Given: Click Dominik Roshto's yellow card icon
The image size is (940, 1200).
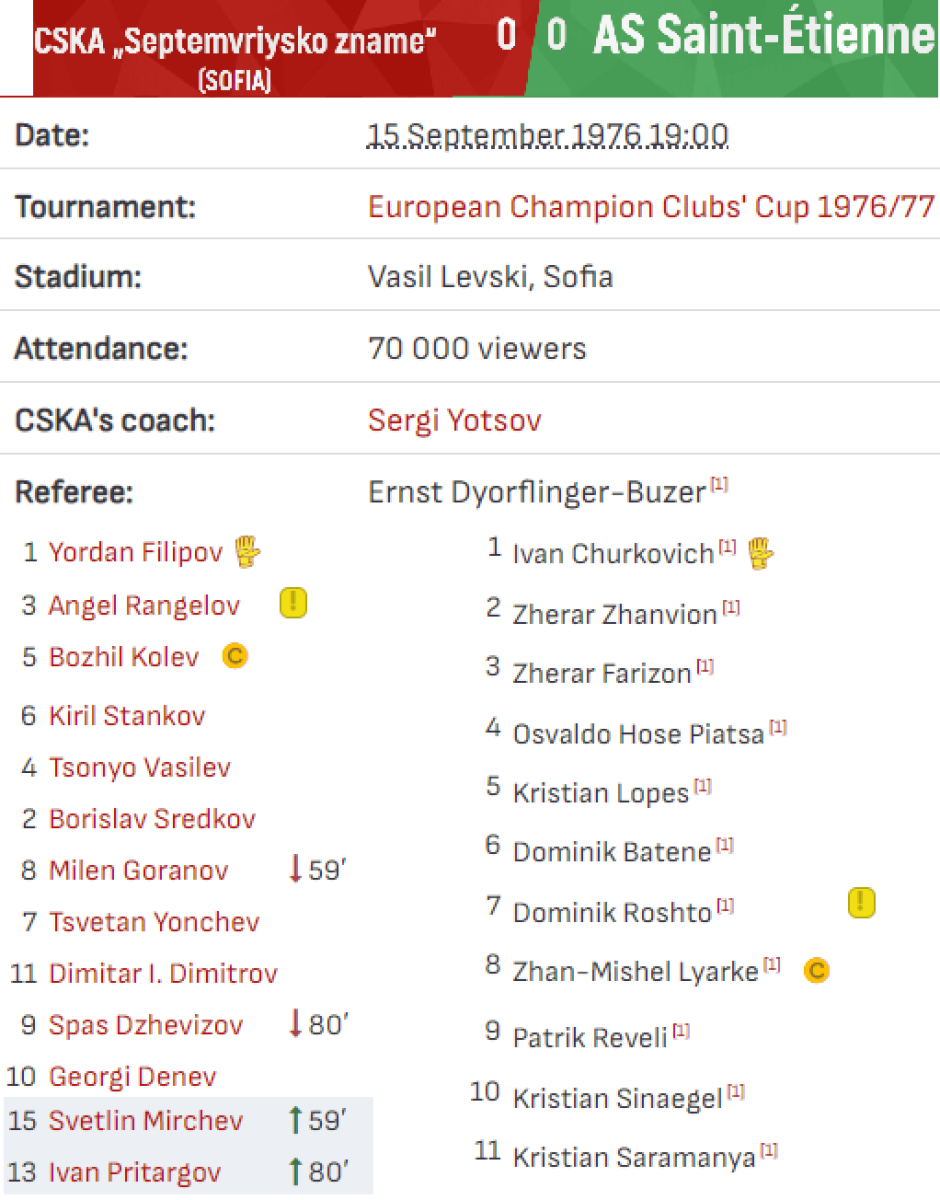Looking at the screenshot, I should (861, 903).
